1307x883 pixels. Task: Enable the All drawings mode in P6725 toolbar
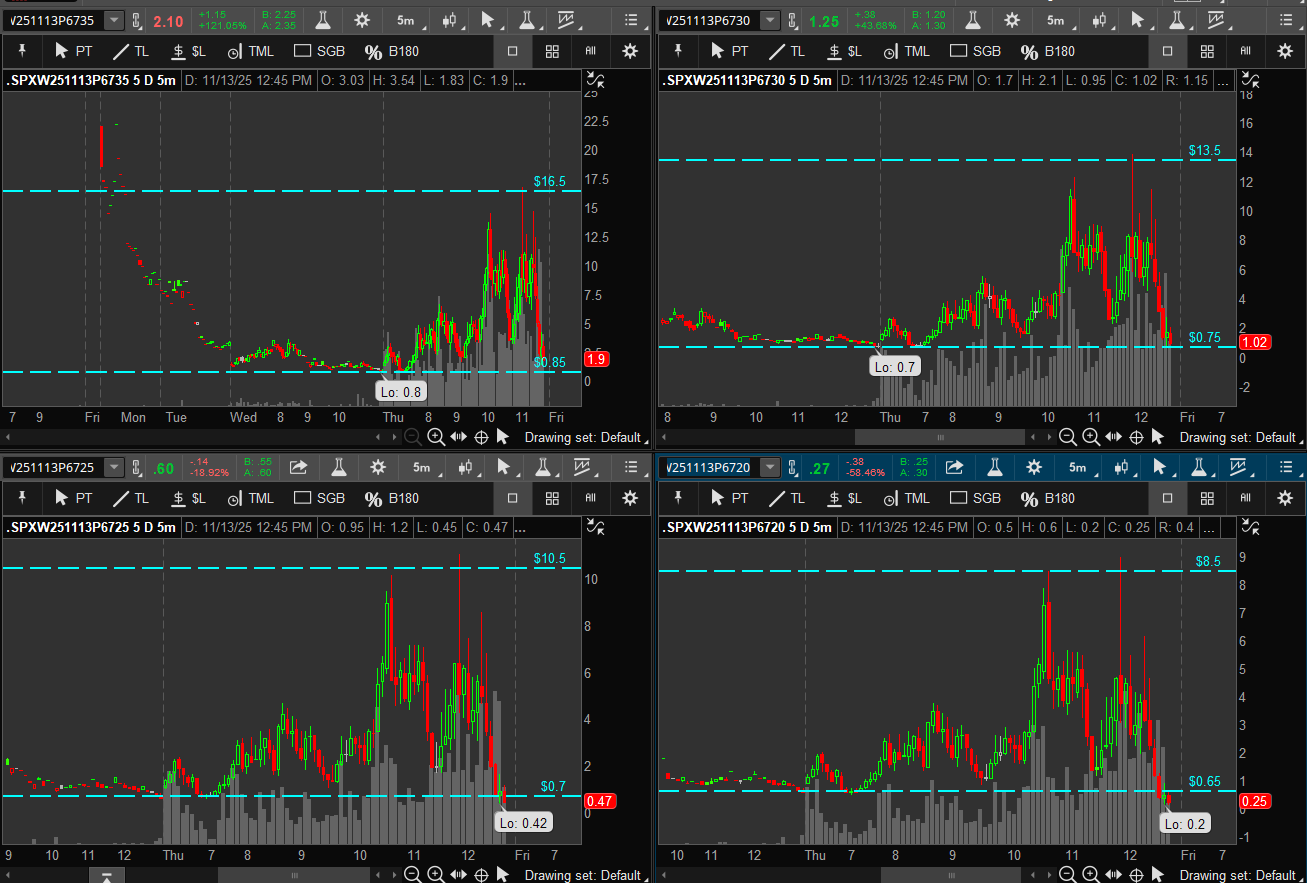point(590,498)
